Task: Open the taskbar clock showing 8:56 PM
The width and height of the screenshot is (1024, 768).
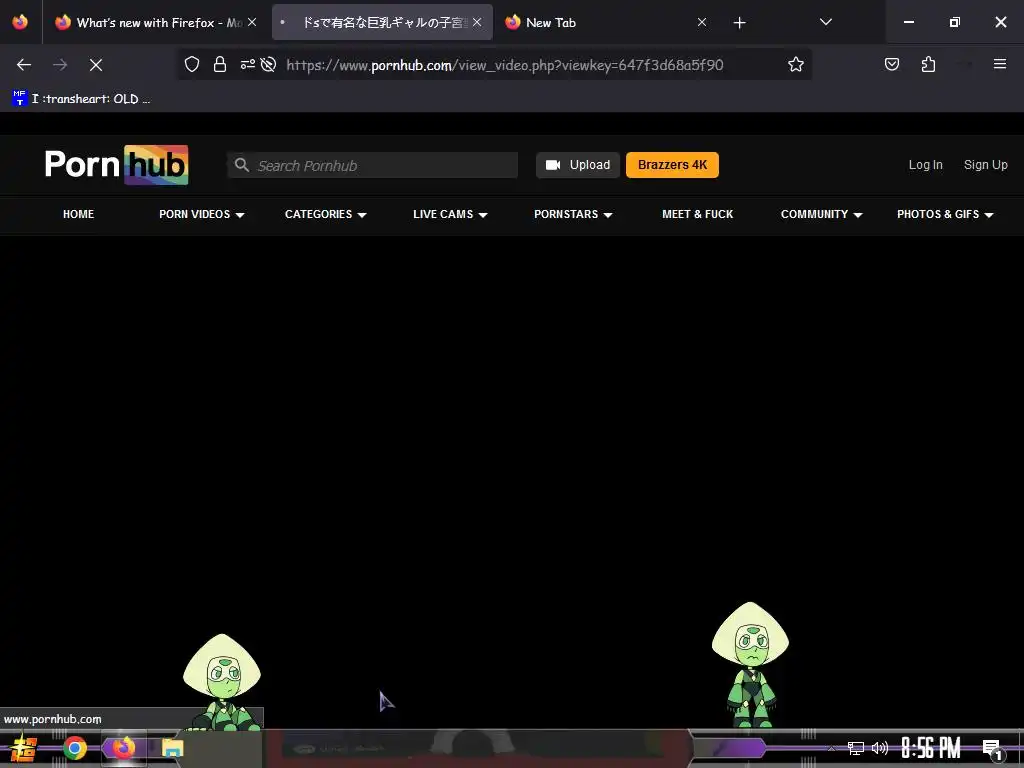Action: click(x=931, y=748)
